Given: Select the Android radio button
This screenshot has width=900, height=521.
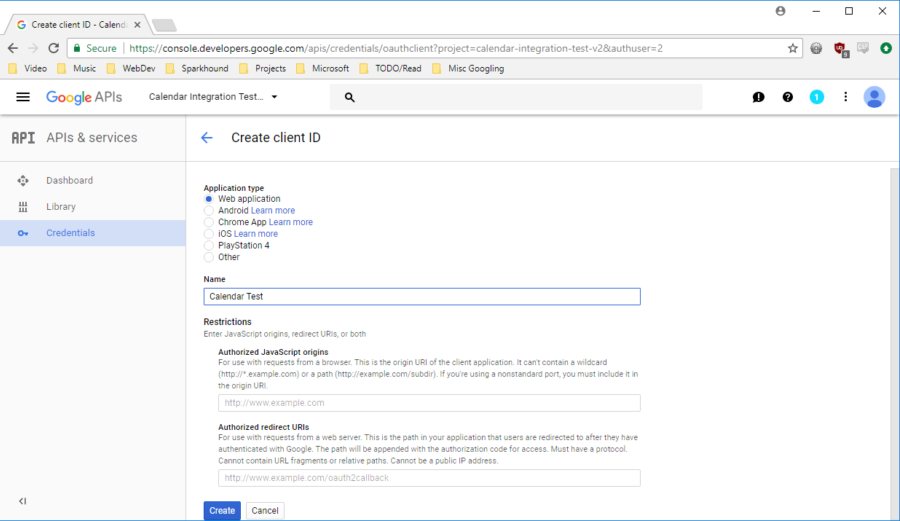Looking at the screenshot, I should pyautogui.click(x=208, y=211).
